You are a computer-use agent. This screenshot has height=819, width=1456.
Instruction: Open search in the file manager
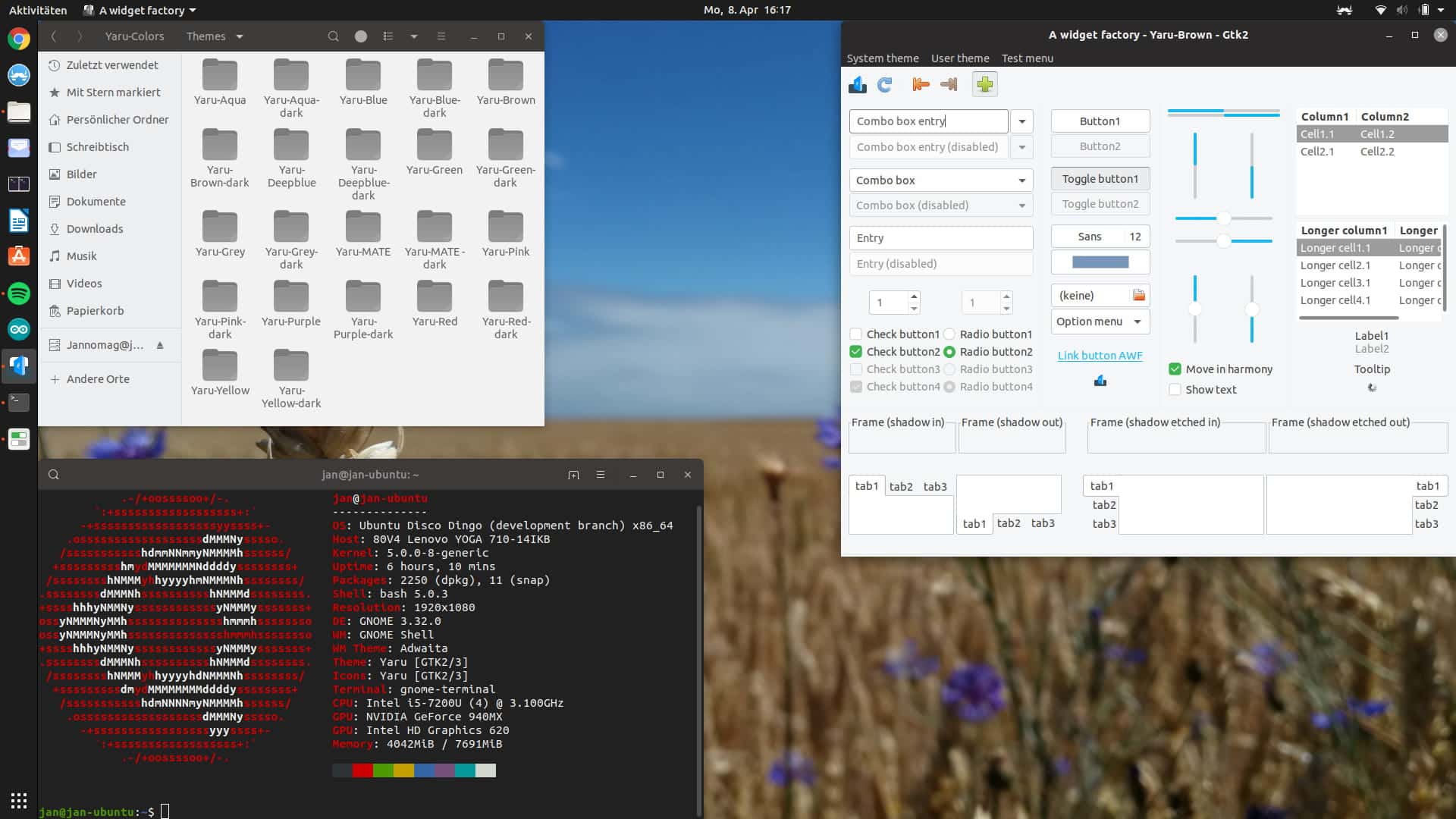333,36
